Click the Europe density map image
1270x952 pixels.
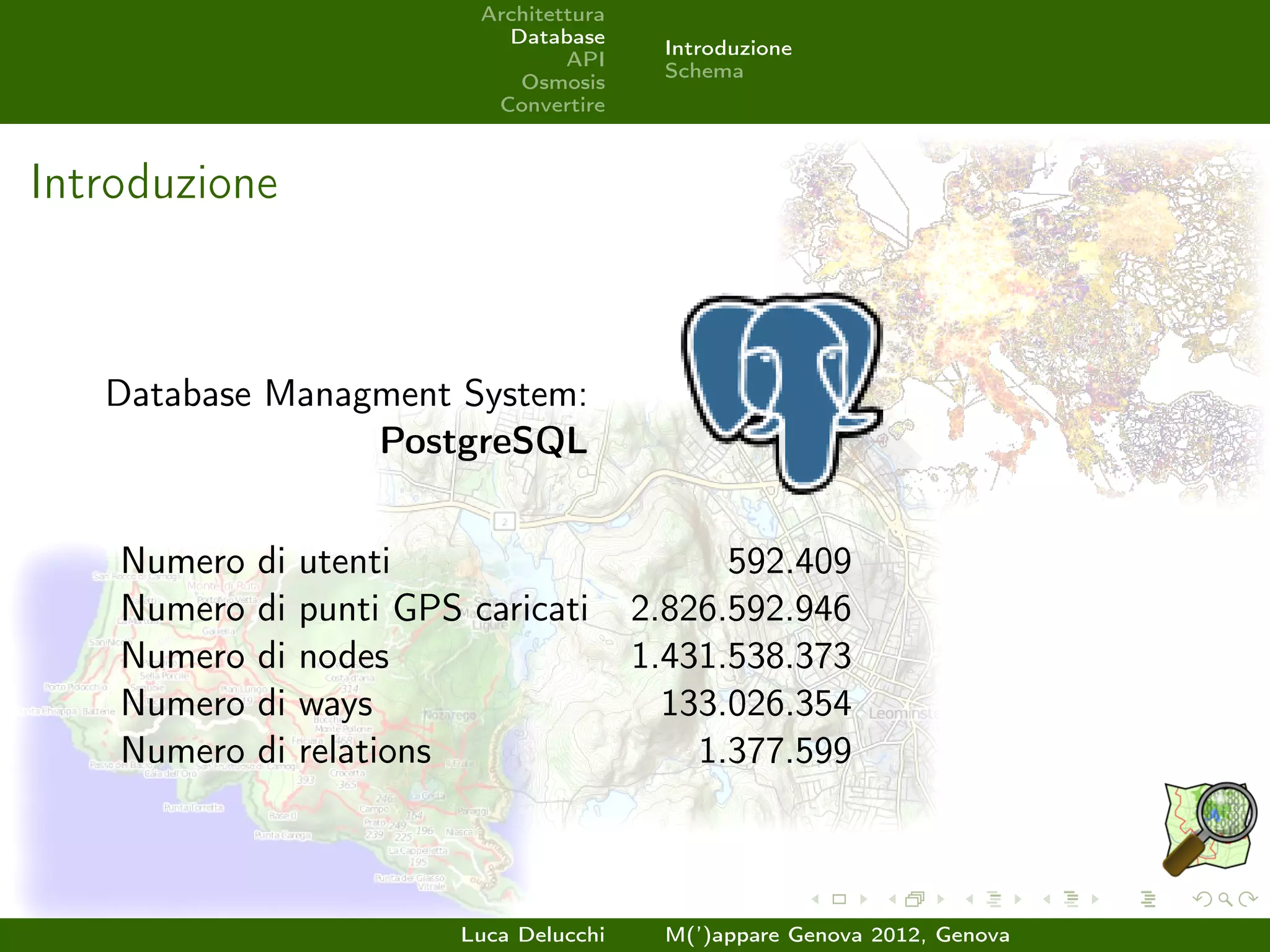coord(1023,322)
